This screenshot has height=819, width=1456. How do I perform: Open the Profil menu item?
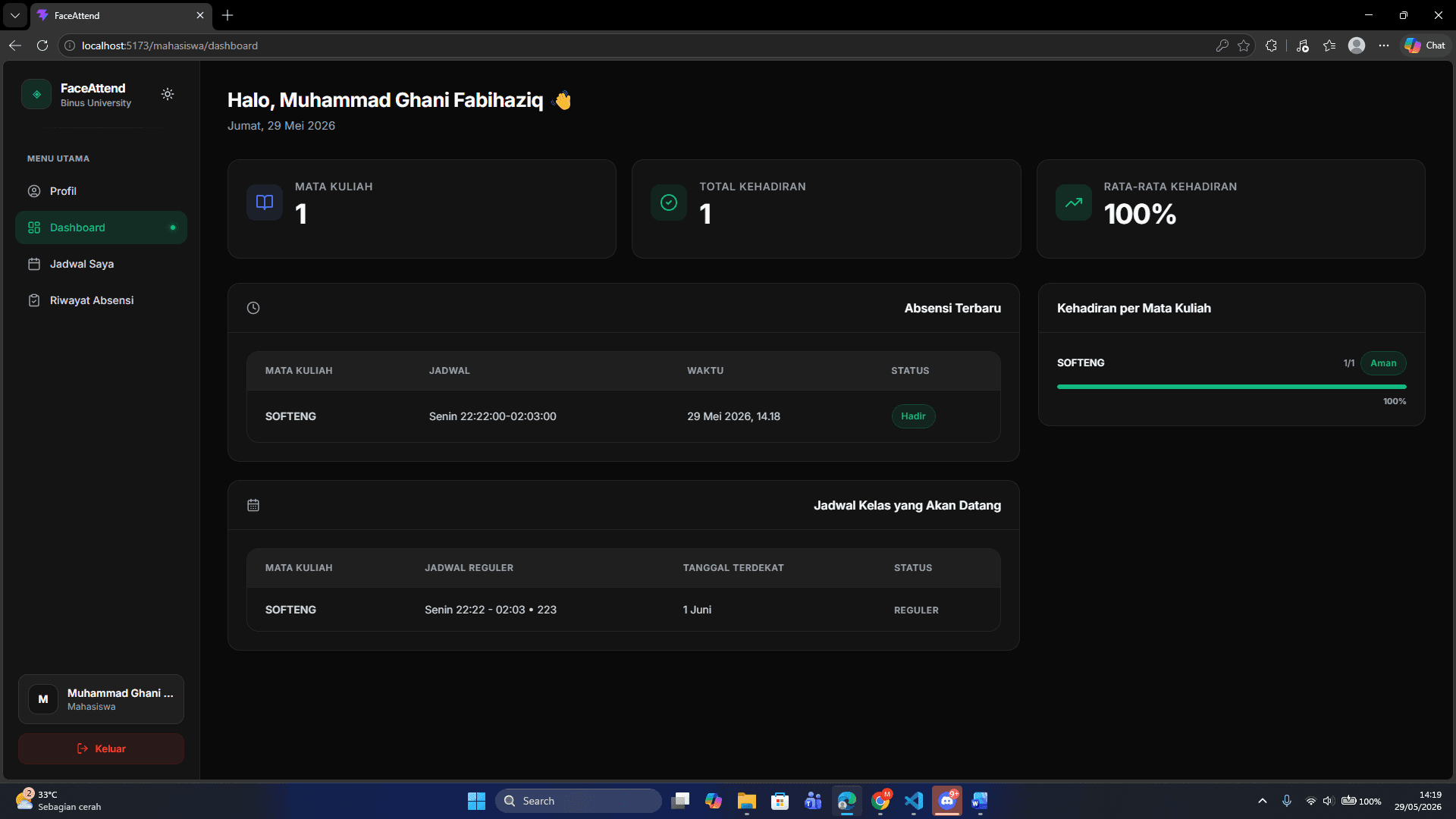click(101, 191)
